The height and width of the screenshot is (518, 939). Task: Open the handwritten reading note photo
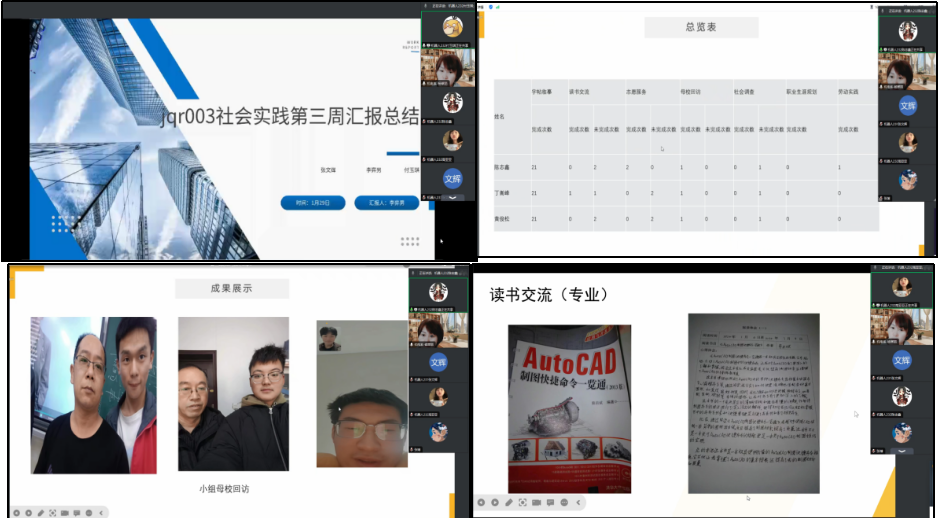click(x=753, y=403)
